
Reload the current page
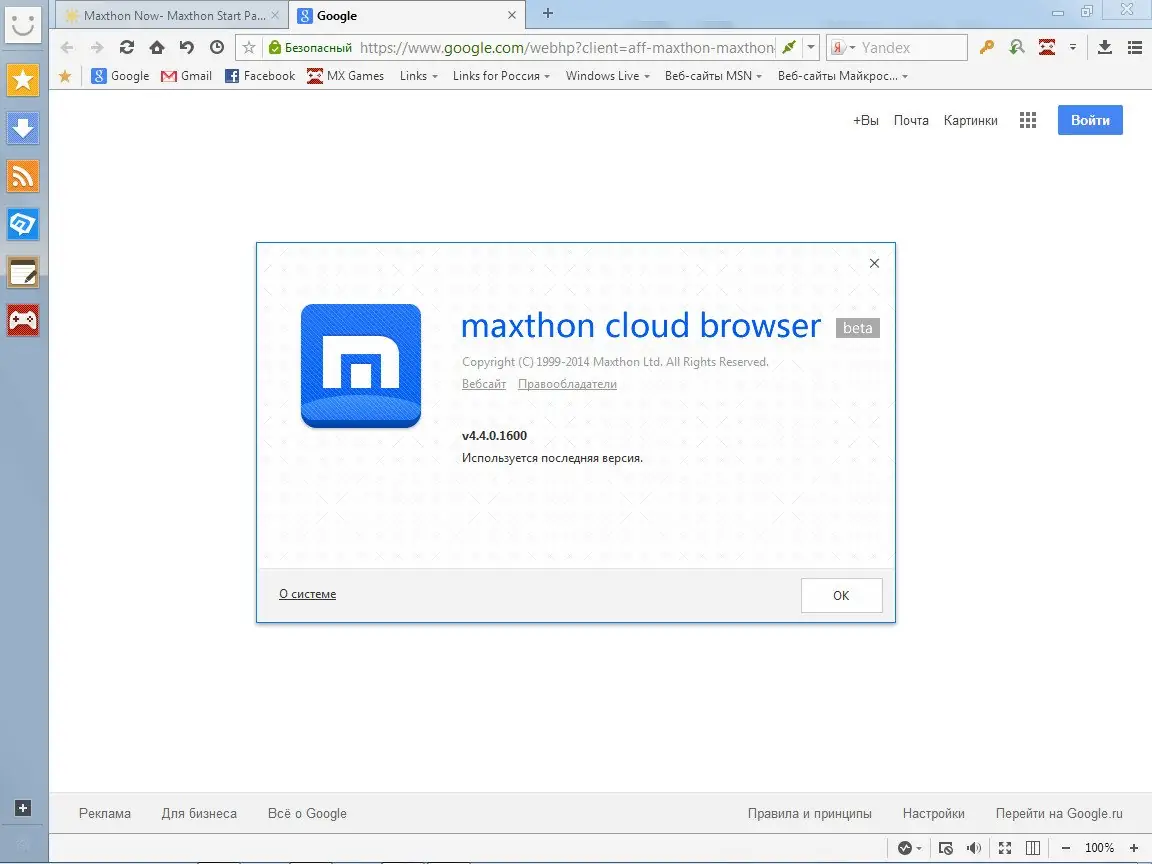tap(126, 47)
